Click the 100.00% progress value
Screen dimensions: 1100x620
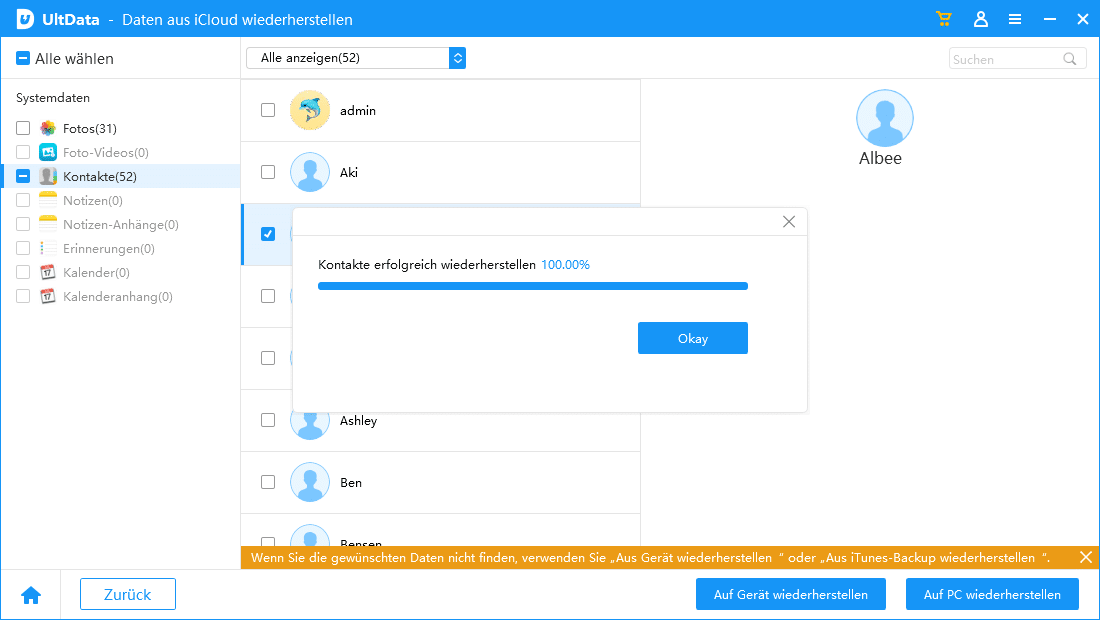tap(565, 264)
